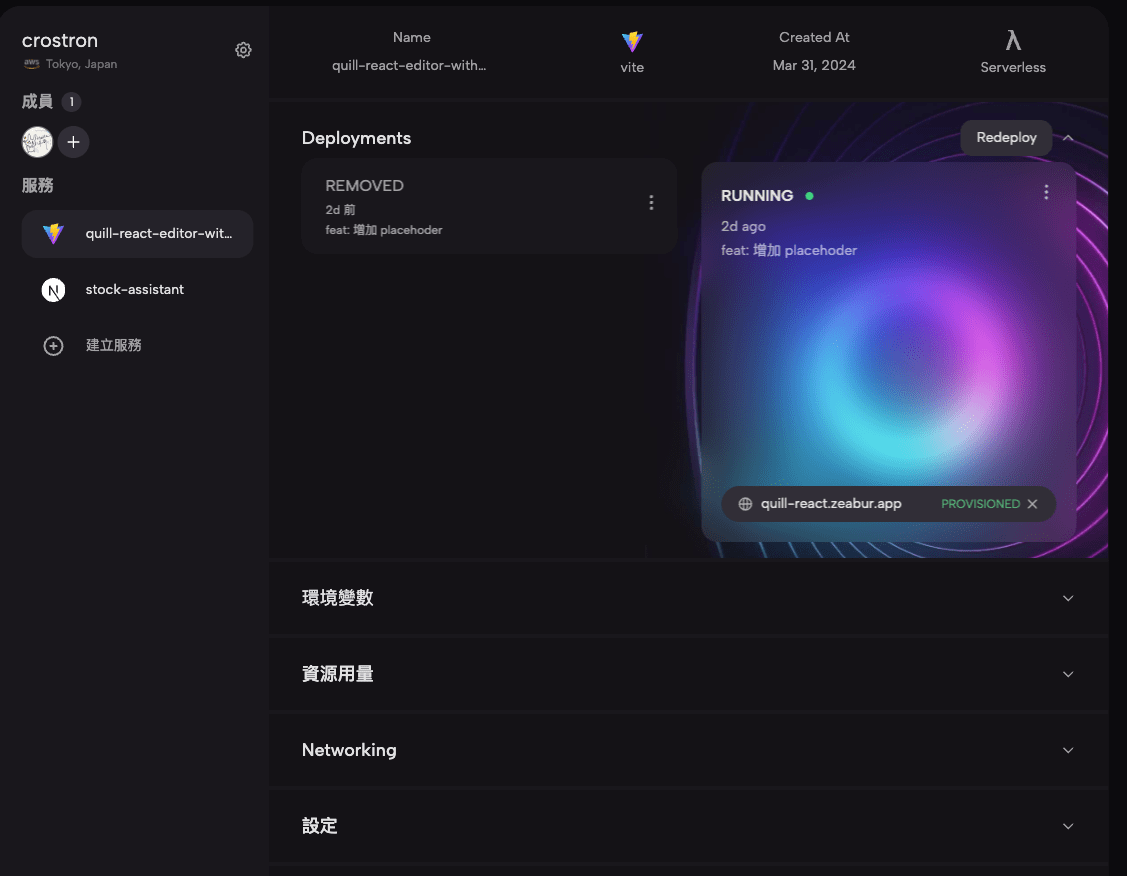1127x876 pixels.
Task: Click the plus icon to add a member
Action: coord(72,142)
